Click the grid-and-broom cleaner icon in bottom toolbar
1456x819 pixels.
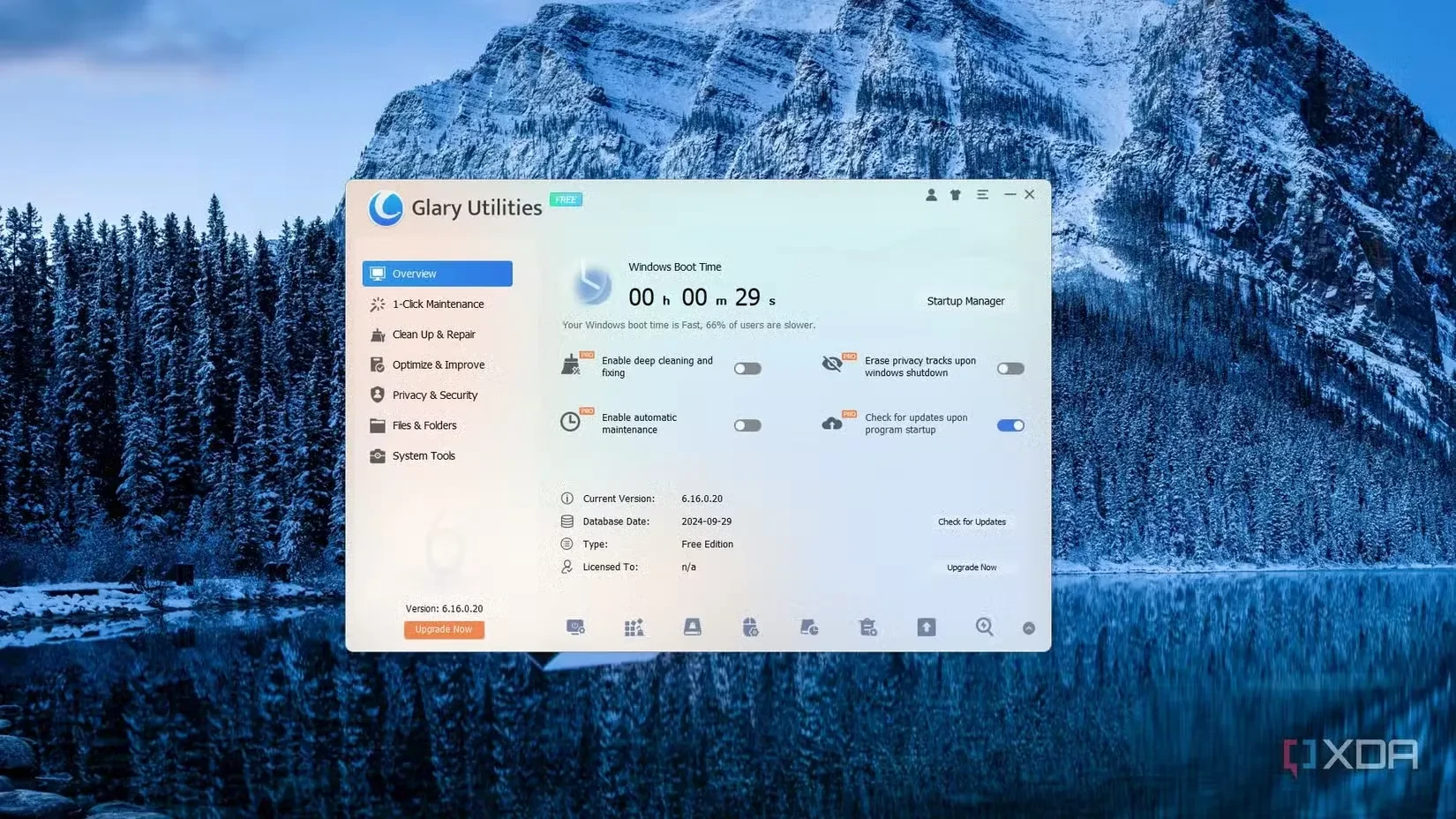click(x=634, y=627)
